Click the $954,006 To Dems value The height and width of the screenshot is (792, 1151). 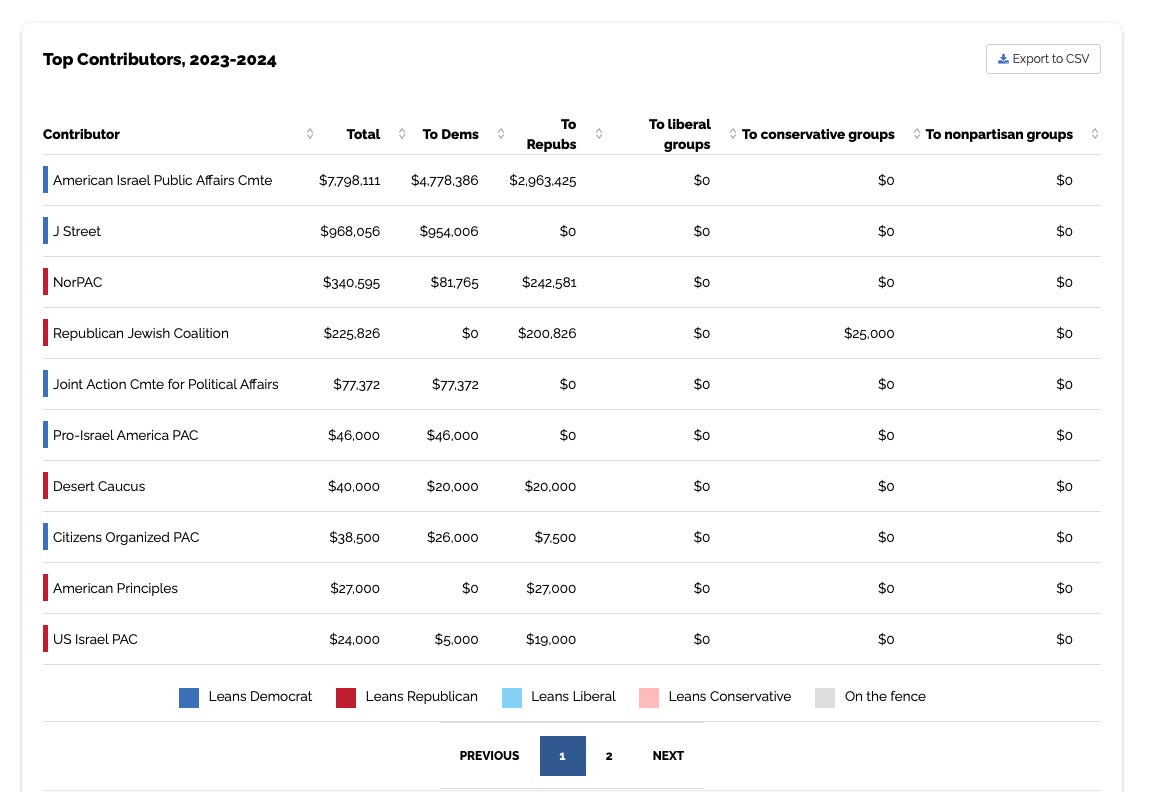pyautogui.click(x=449, y=231)
